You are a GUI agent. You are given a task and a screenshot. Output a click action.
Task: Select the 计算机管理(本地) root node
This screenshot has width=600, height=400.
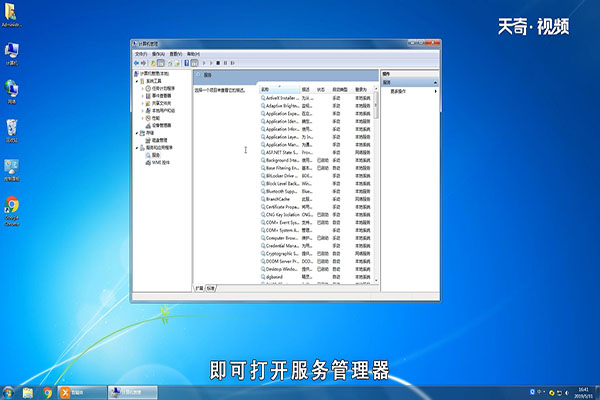(152, 73)
